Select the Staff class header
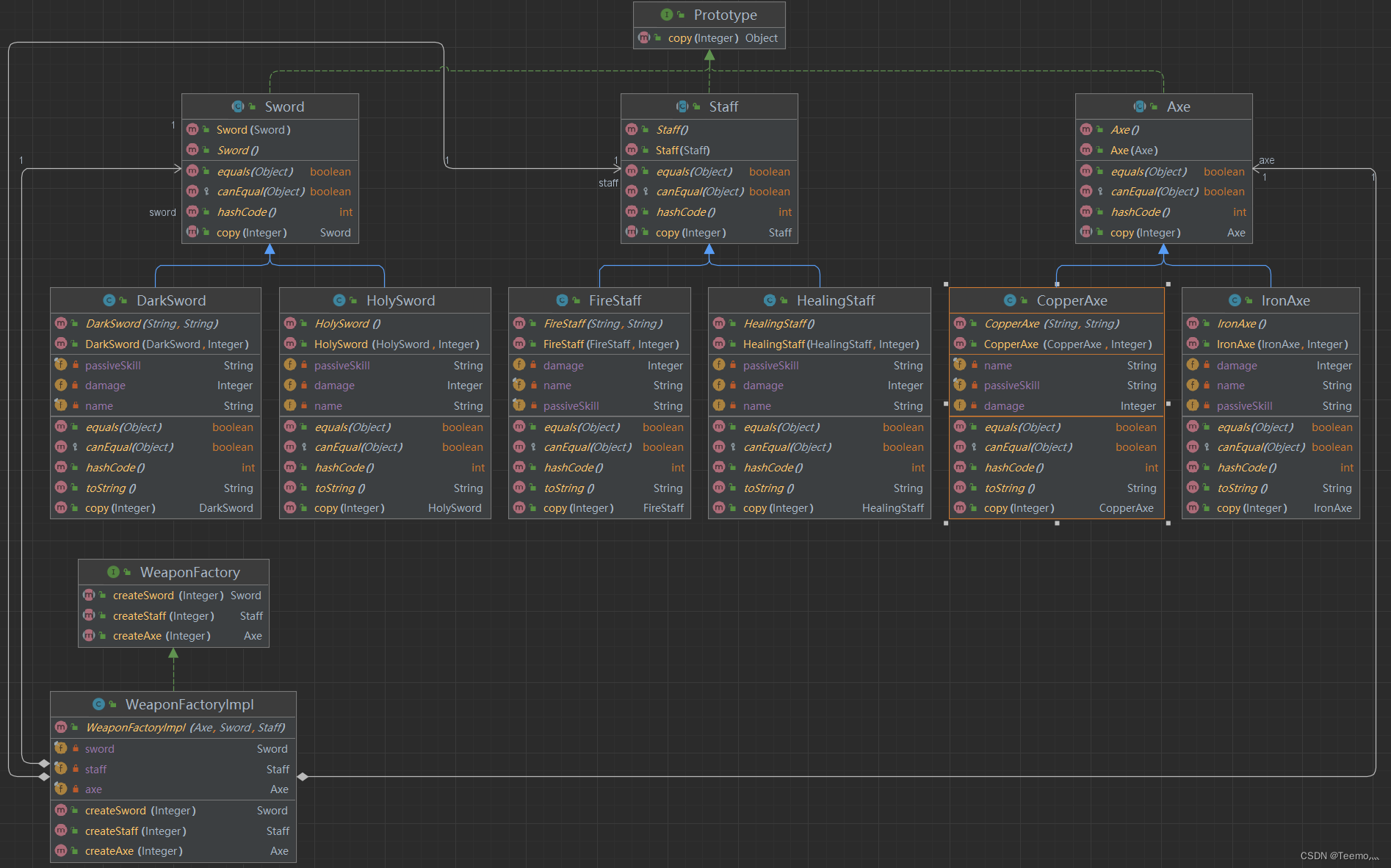The image size is (1391, 868). [709, 106]
